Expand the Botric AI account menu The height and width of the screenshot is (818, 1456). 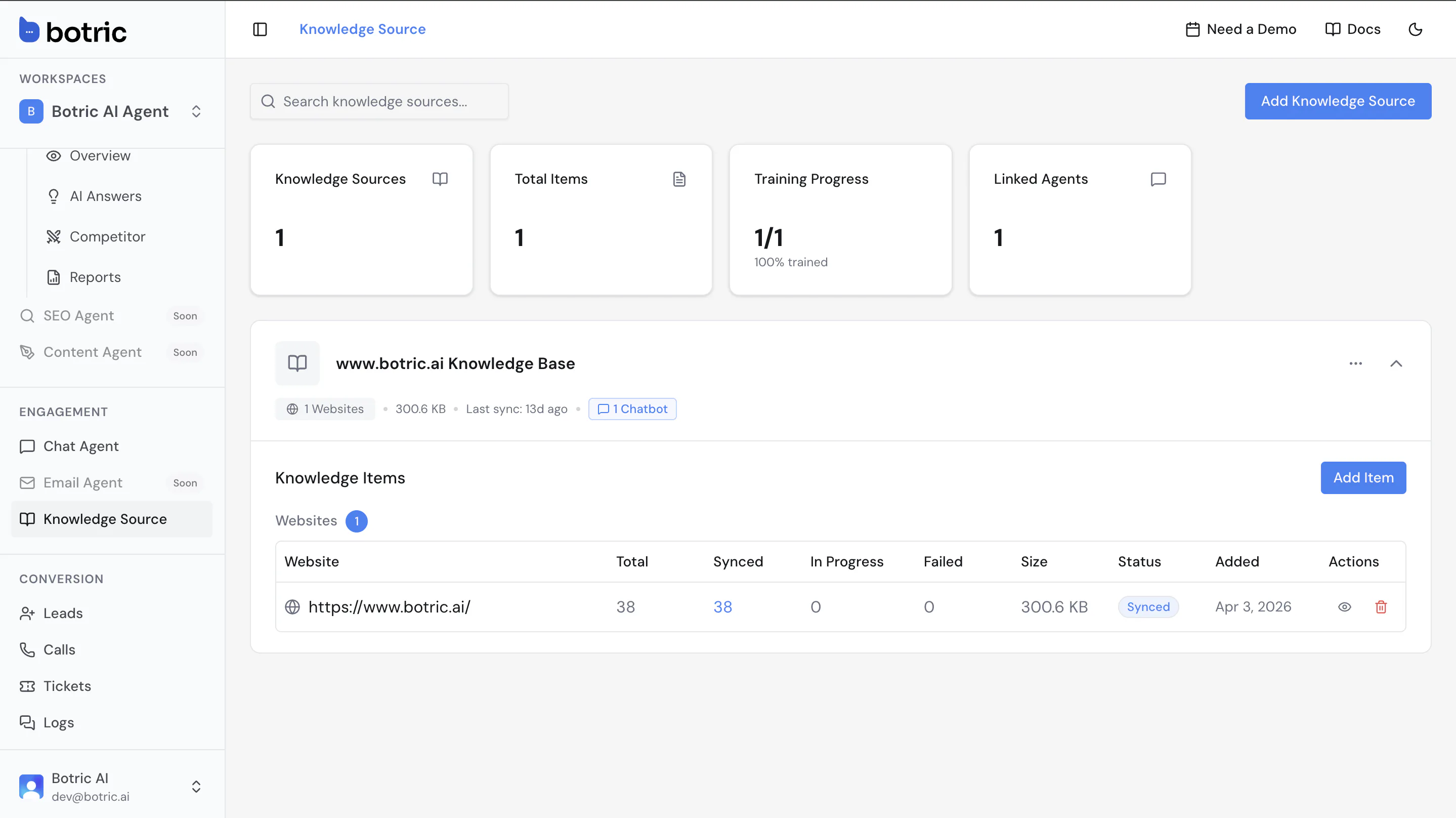coord(111,787)
